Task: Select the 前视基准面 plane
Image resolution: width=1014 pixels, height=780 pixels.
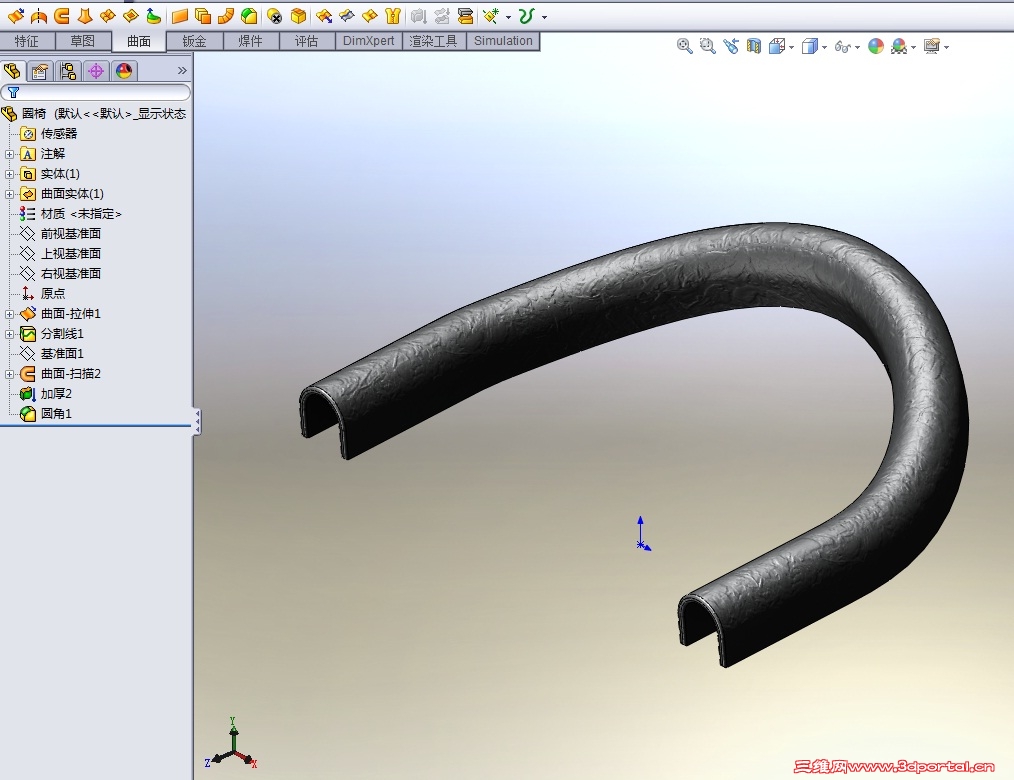Action: [x=60, y=233]
